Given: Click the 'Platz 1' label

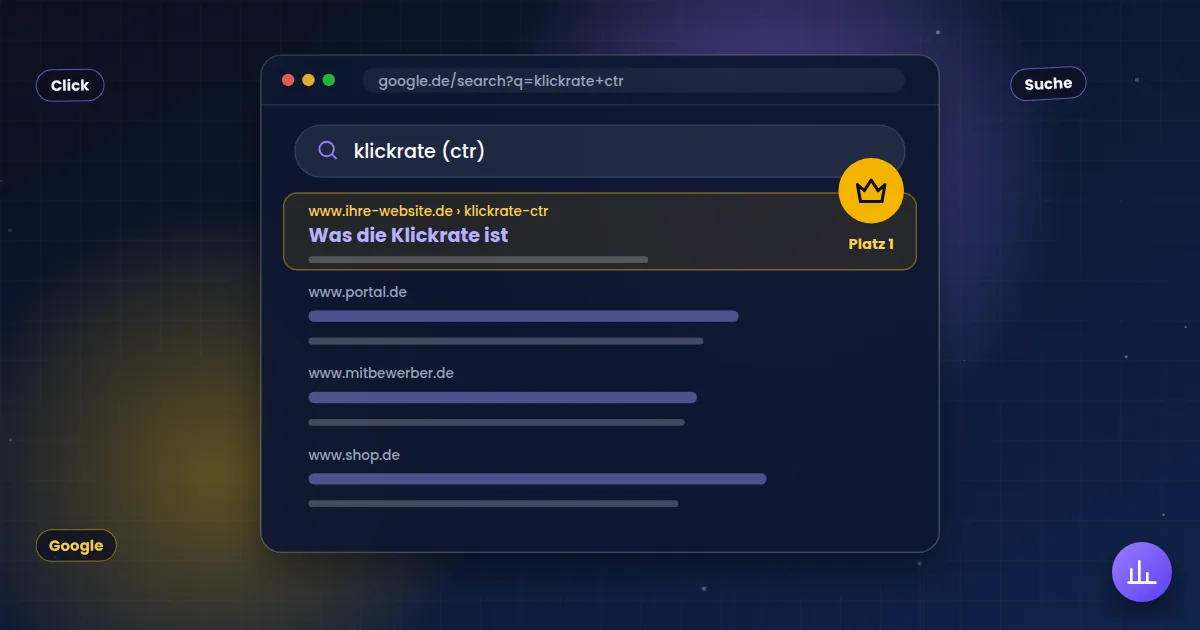Looking at the screenshot, I should 871,244.
